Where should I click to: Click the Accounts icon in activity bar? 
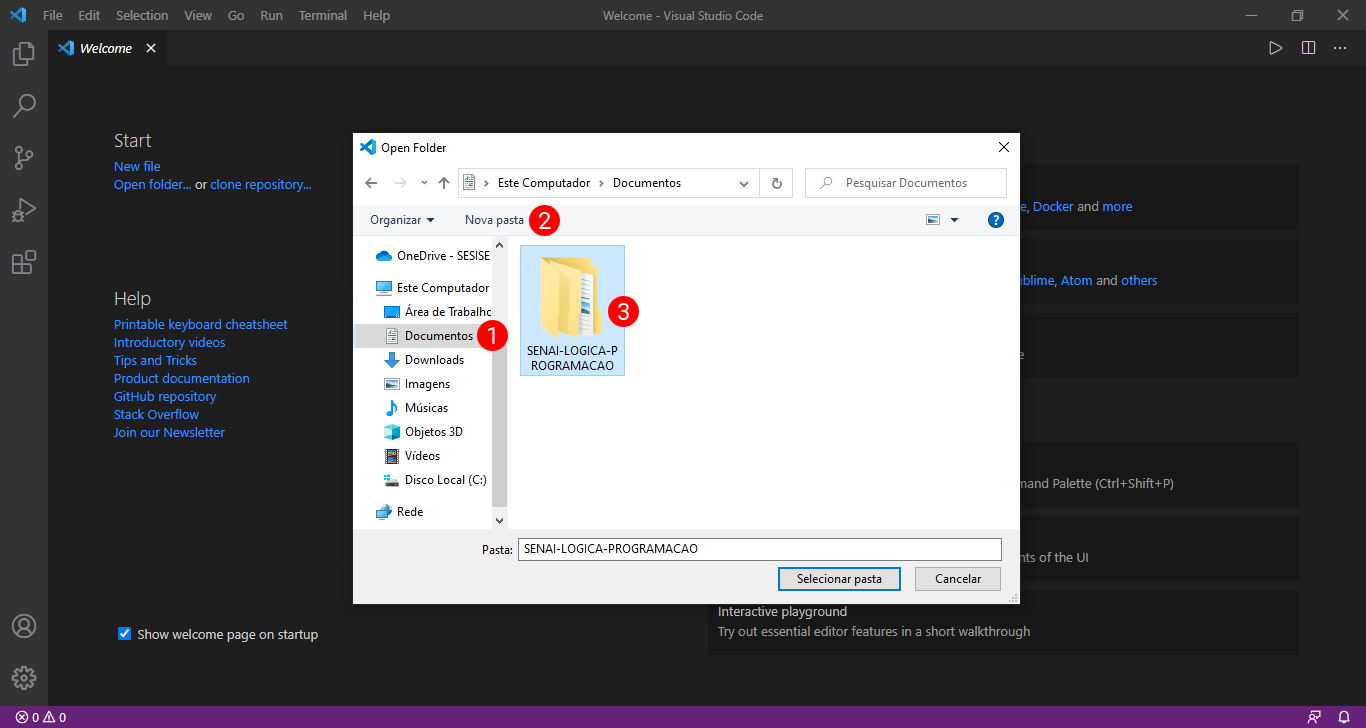tap(24, 626)
